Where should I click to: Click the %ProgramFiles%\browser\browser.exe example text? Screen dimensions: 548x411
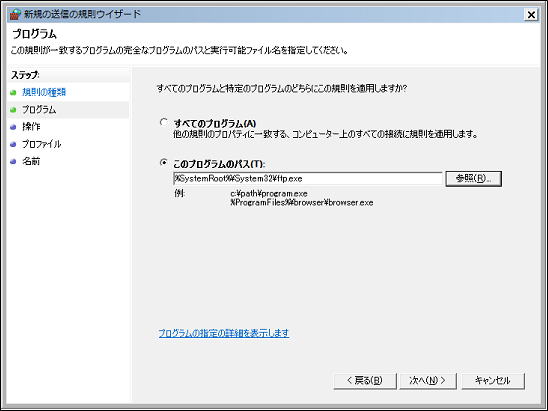click(302, 203)
